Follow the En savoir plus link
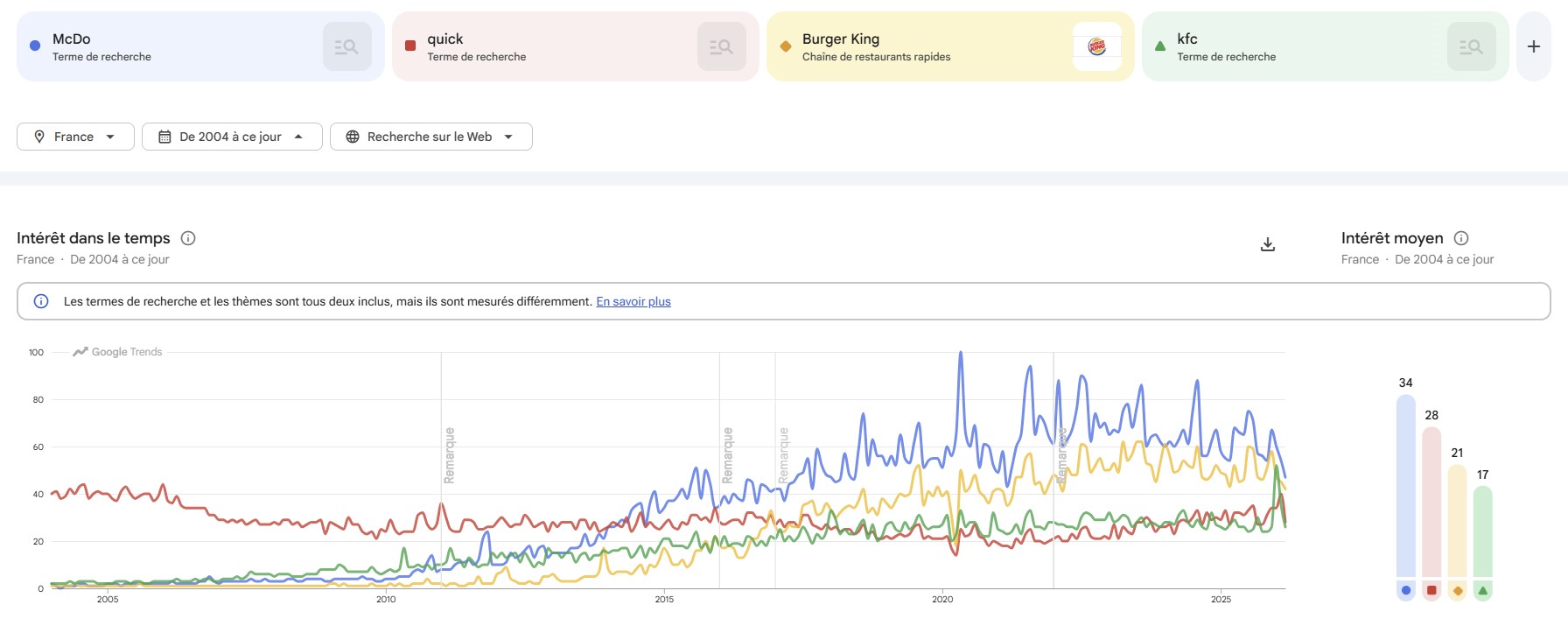This screenshot has height=626, width=1568. click(633, 301)
